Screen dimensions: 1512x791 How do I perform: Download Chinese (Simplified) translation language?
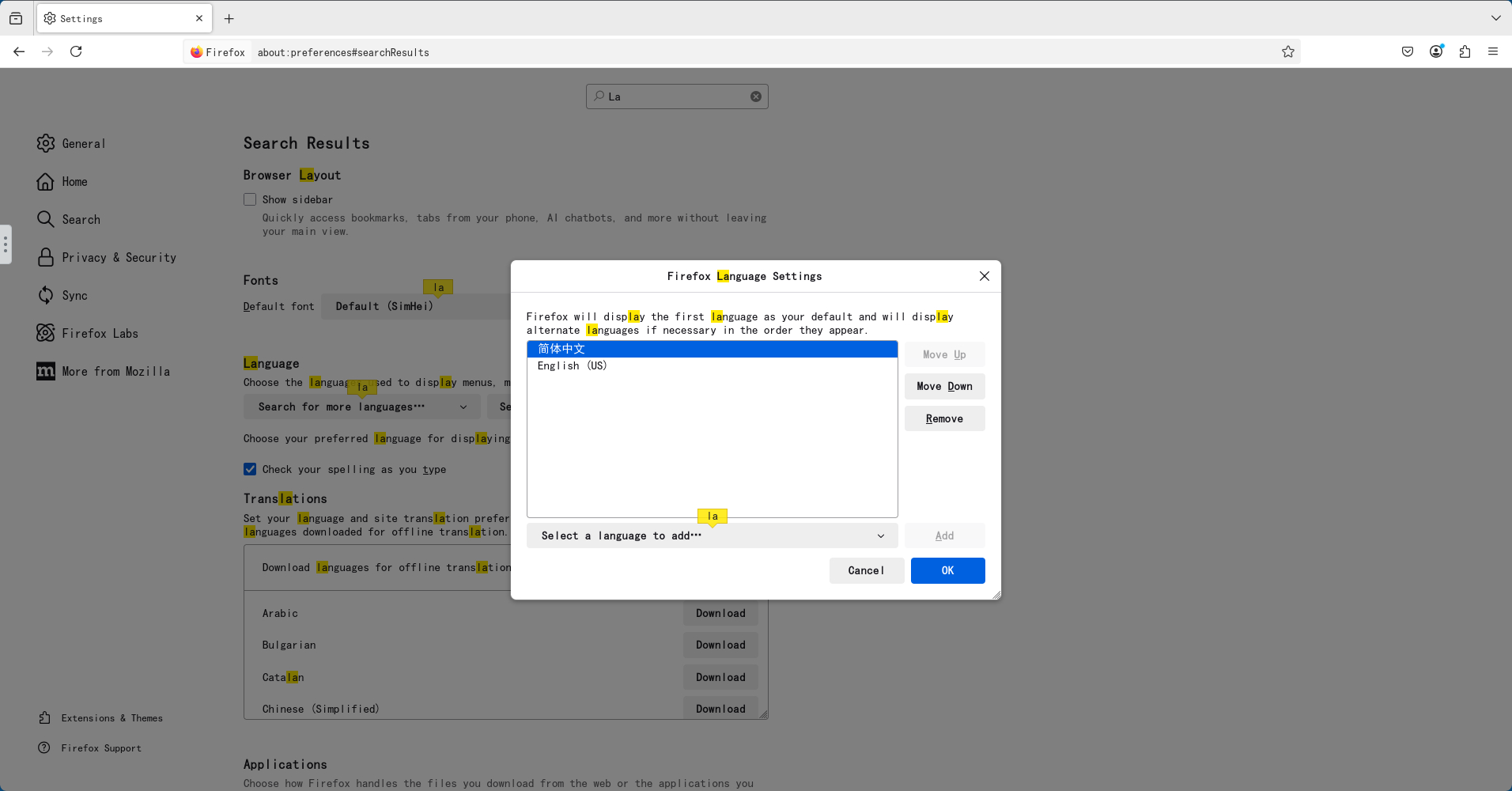click(720, 708)
